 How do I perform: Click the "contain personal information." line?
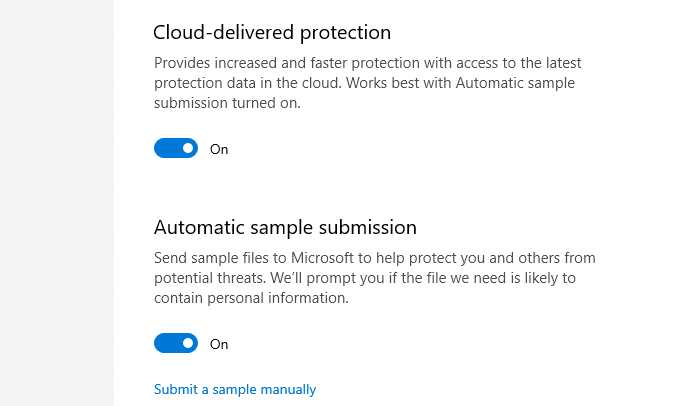(x=253, y=297)
